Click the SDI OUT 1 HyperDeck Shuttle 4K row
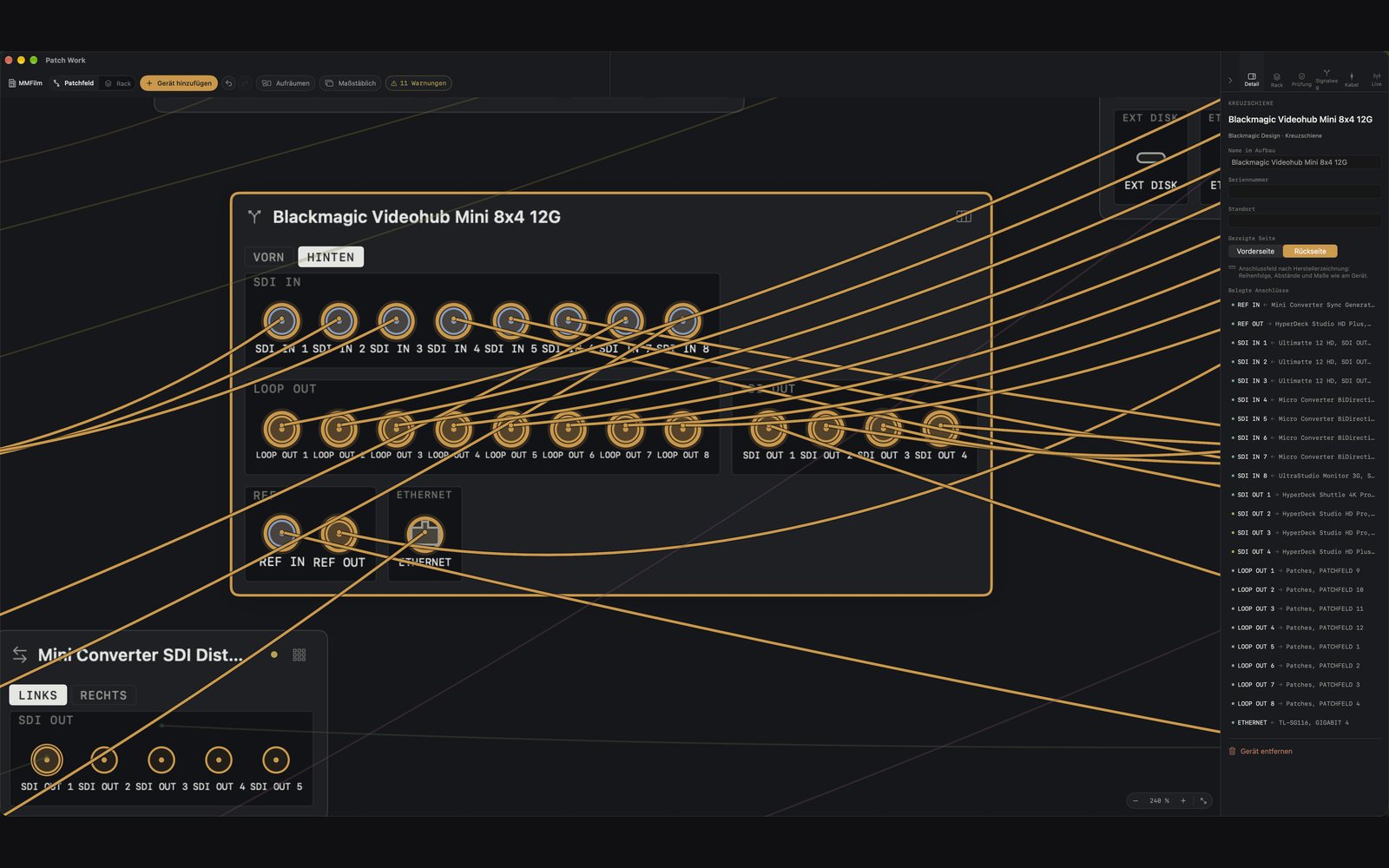 [x=1304, y=496]
